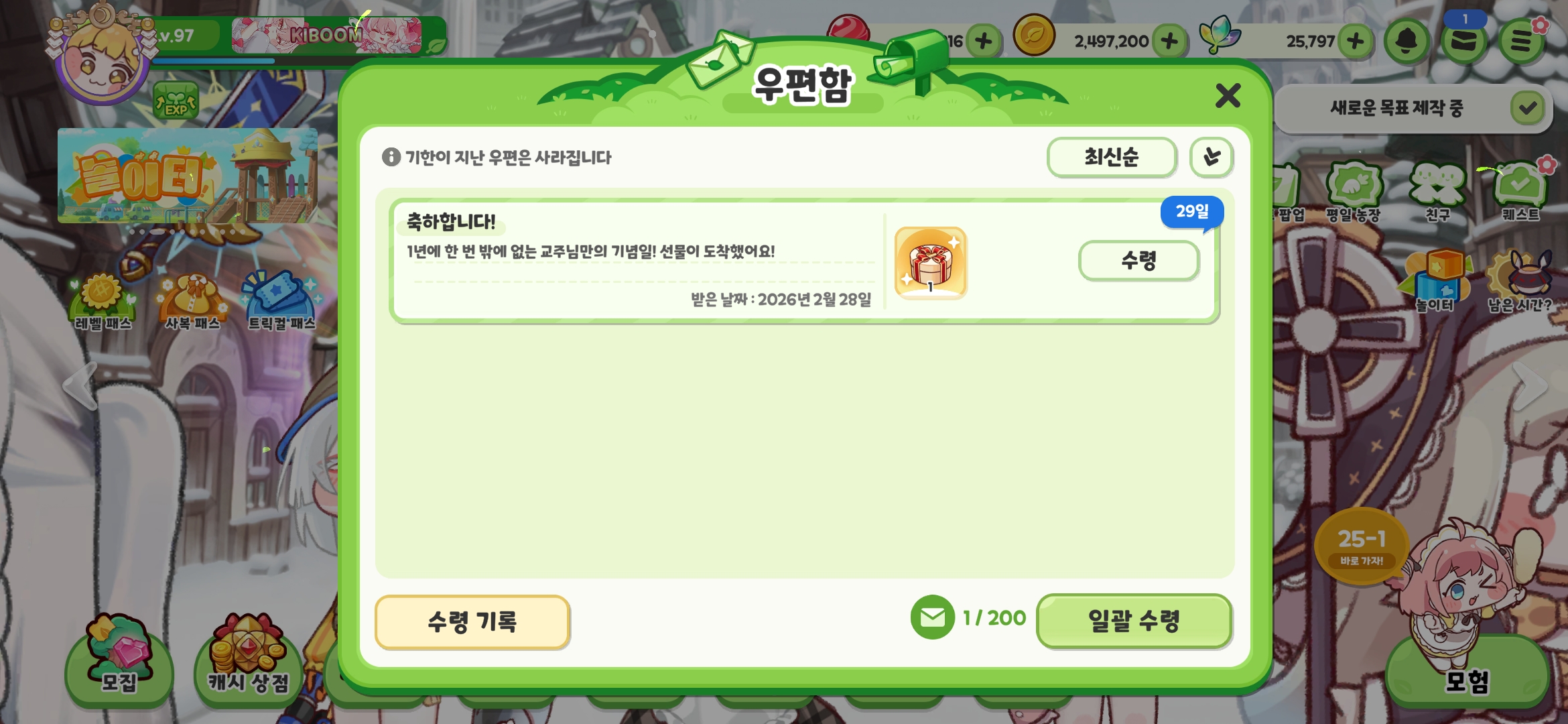Viewport: 1568px width, 724px height.
Task: Add more gold coins with plus button
Action: click(1170, 41)
